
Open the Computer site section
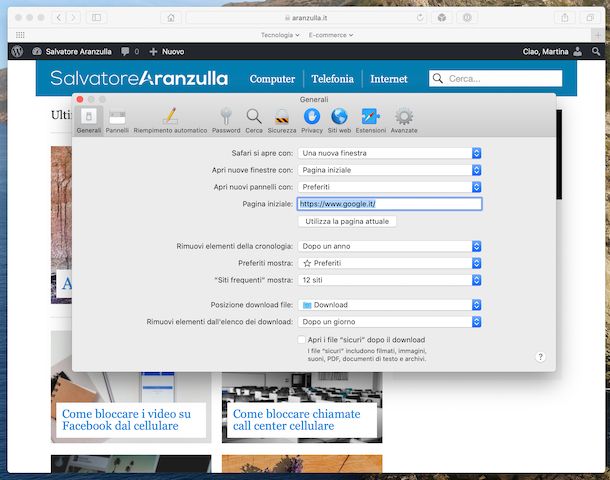pyautogui.click(x=272, y=79)
